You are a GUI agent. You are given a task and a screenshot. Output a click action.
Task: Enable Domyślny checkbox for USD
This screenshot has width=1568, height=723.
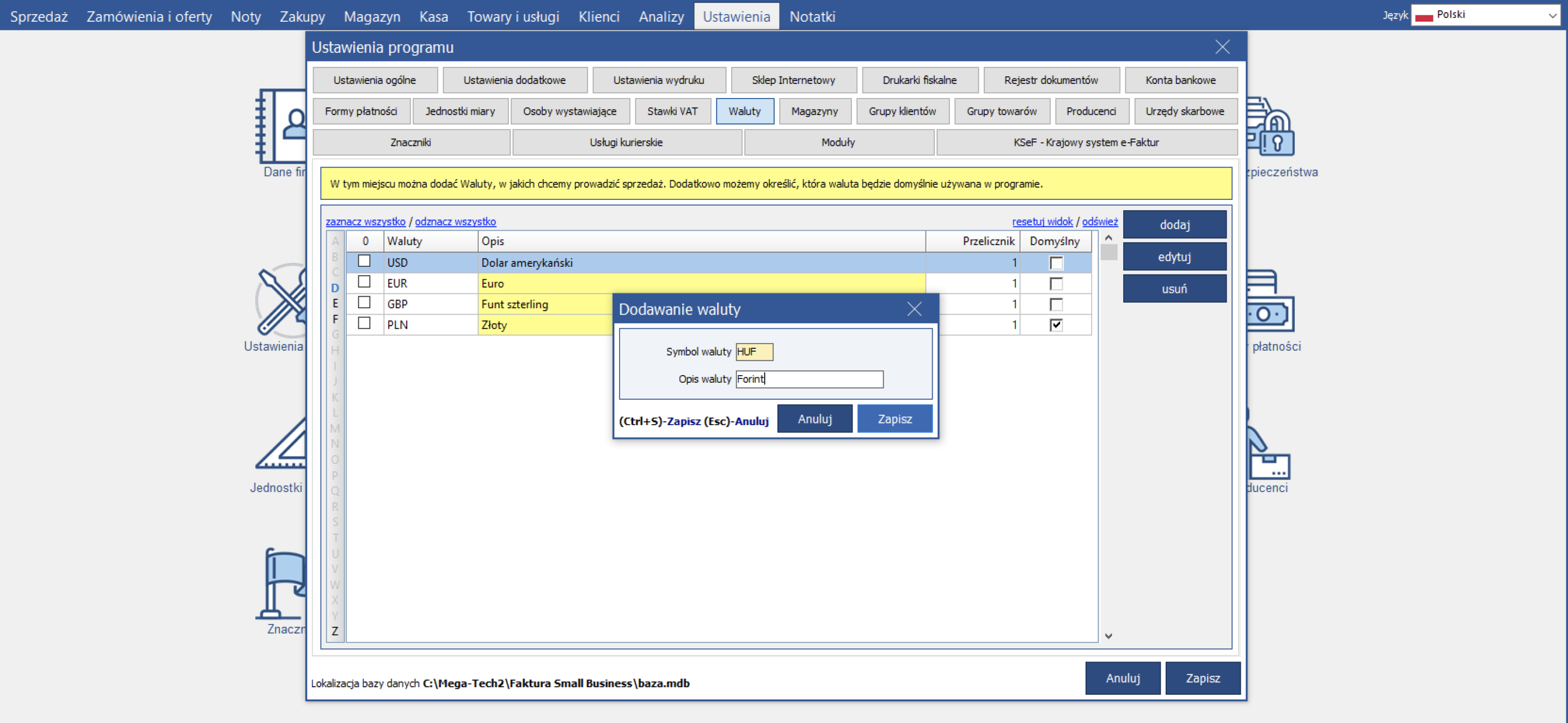tap(1056, 263)
